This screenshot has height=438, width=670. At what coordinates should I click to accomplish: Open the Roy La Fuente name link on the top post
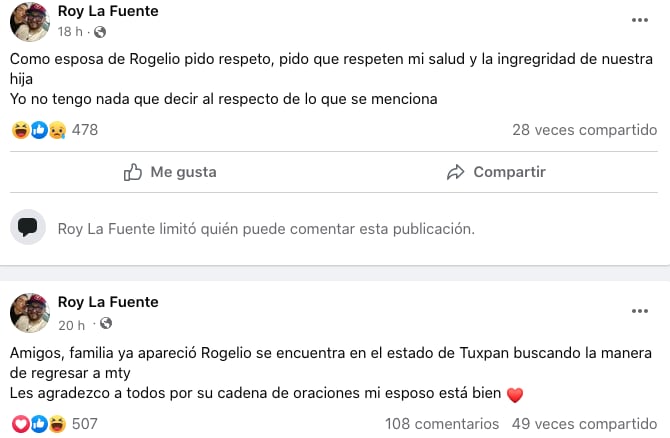108,11
